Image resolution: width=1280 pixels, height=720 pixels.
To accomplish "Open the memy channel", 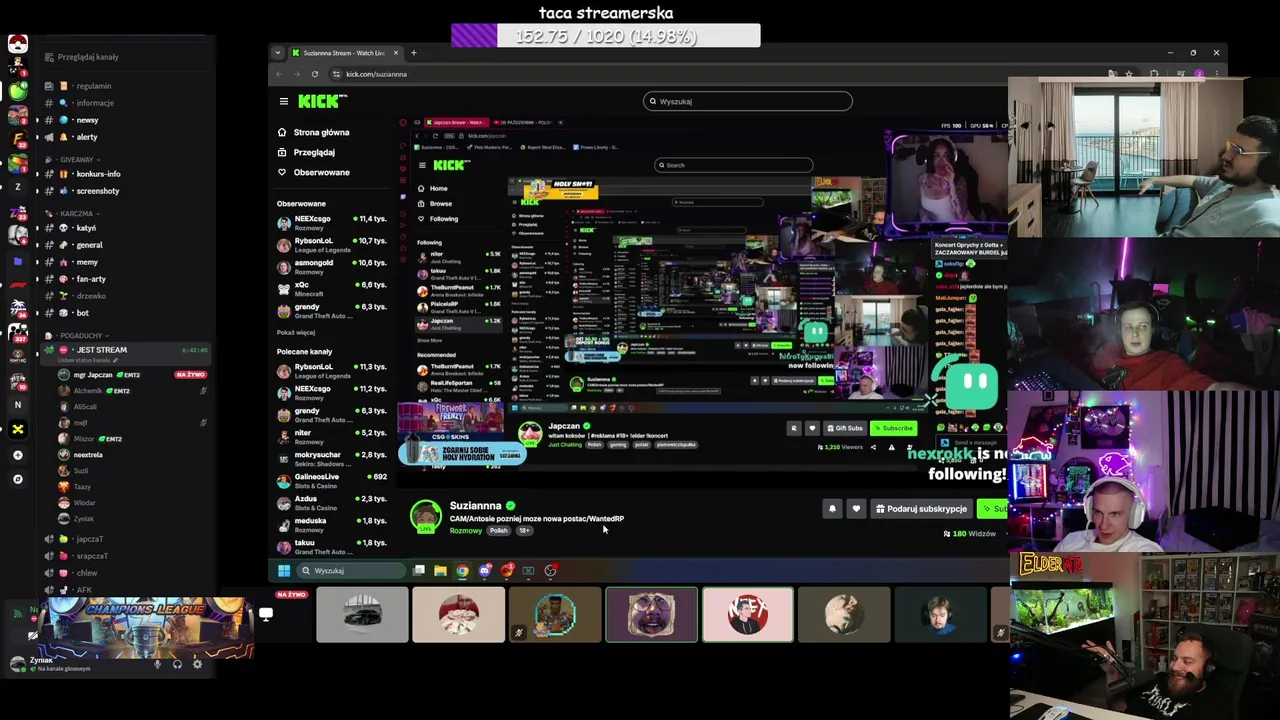I will pyautogui.click(x=87, y=262).
